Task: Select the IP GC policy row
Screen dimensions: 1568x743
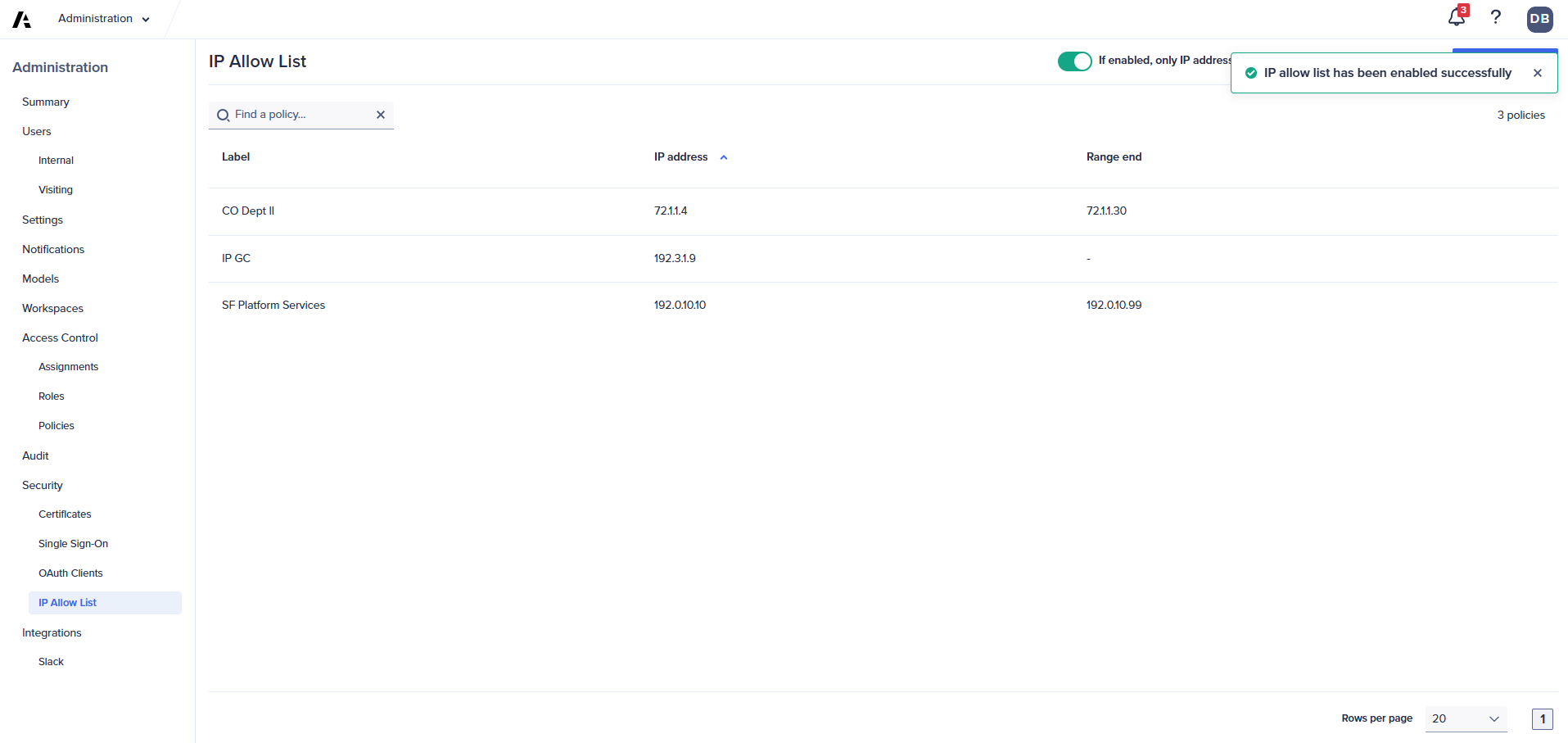Action: point(236,258)
